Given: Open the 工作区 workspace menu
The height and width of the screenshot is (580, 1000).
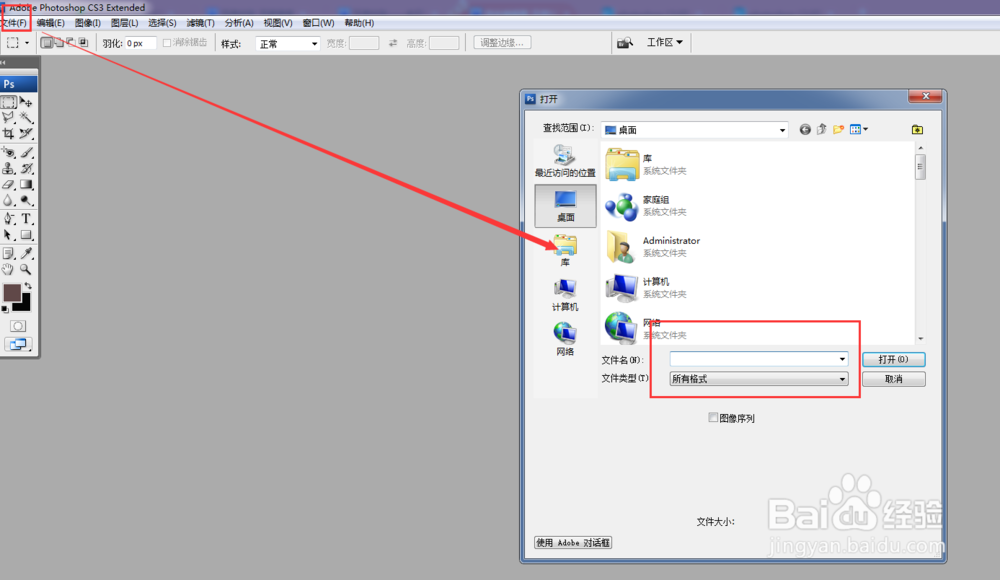Looking at the screenshot, I should (x=665, y=42).
